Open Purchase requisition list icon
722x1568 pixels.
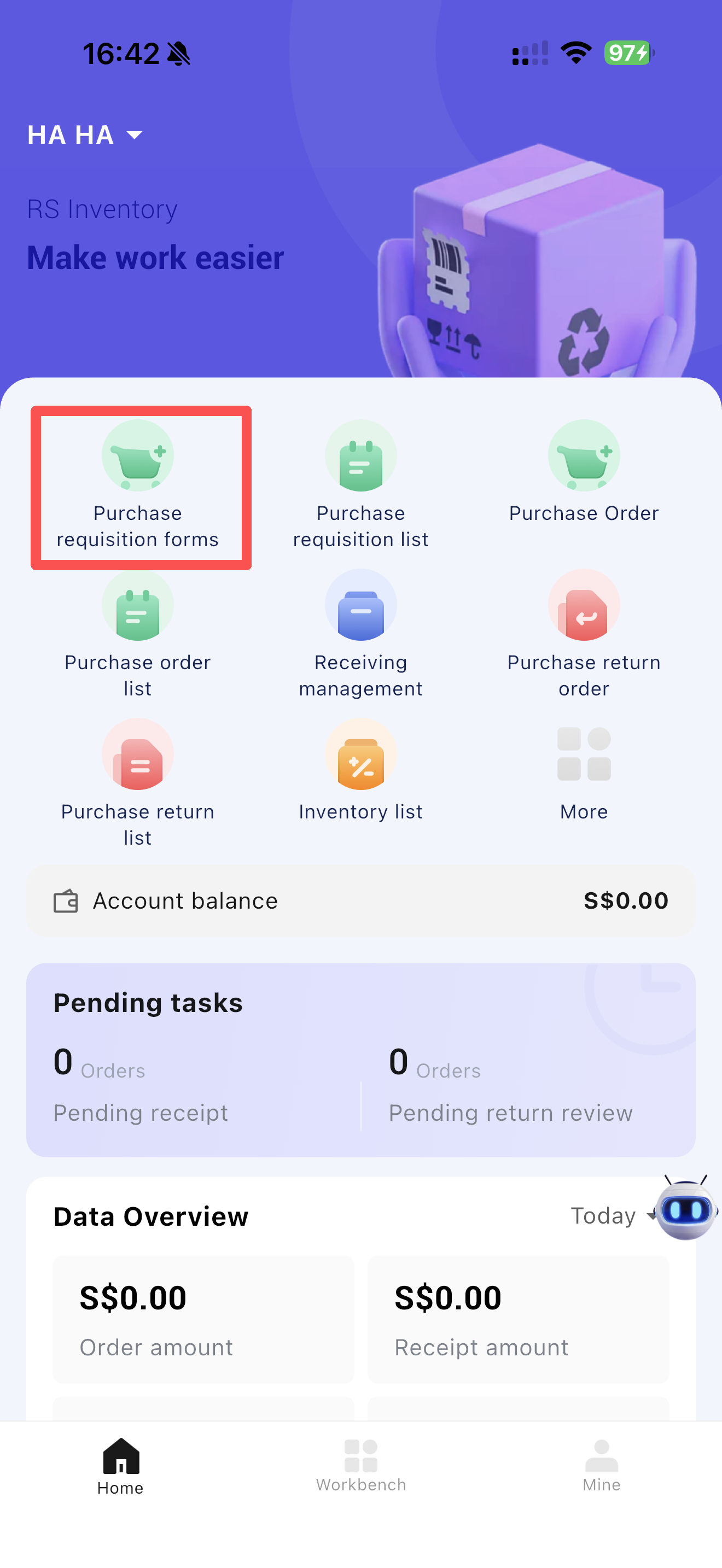(x=360, y=456)
